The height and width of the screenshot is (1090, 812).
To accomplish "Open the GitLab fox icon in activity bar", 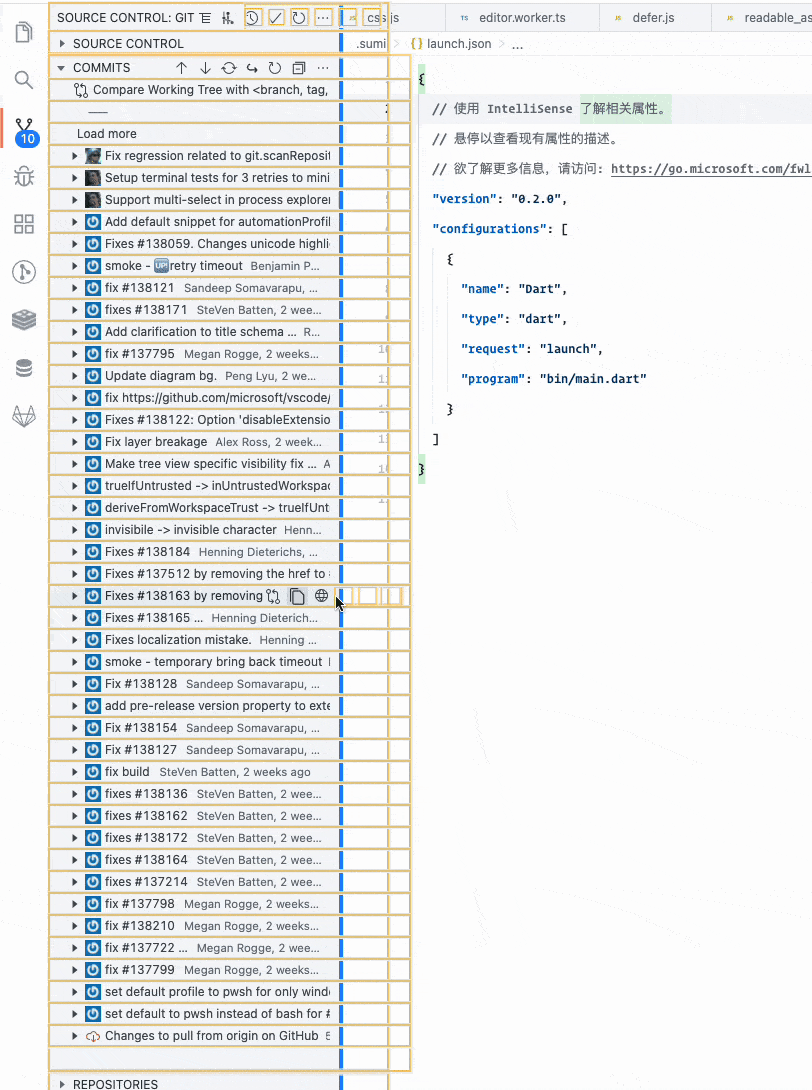I will pos(24,416).
